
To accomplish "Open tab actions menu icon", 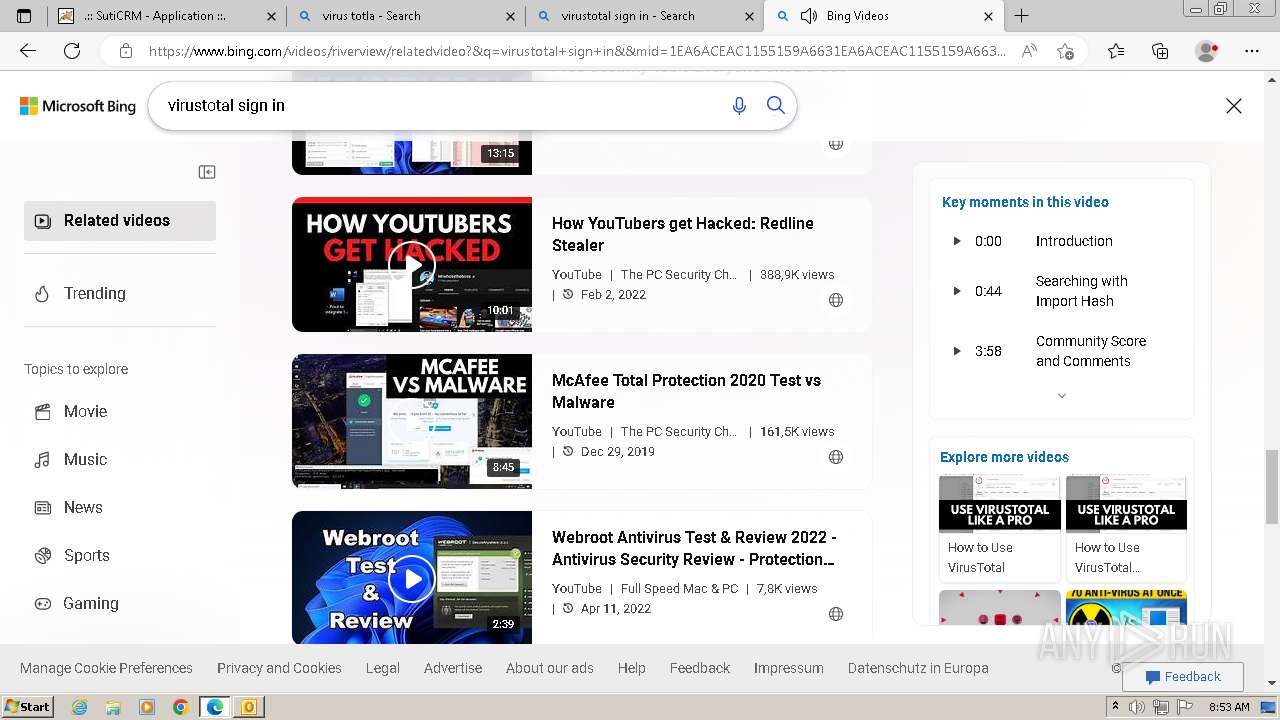I will pyautogui.click(x=24, y=16).
